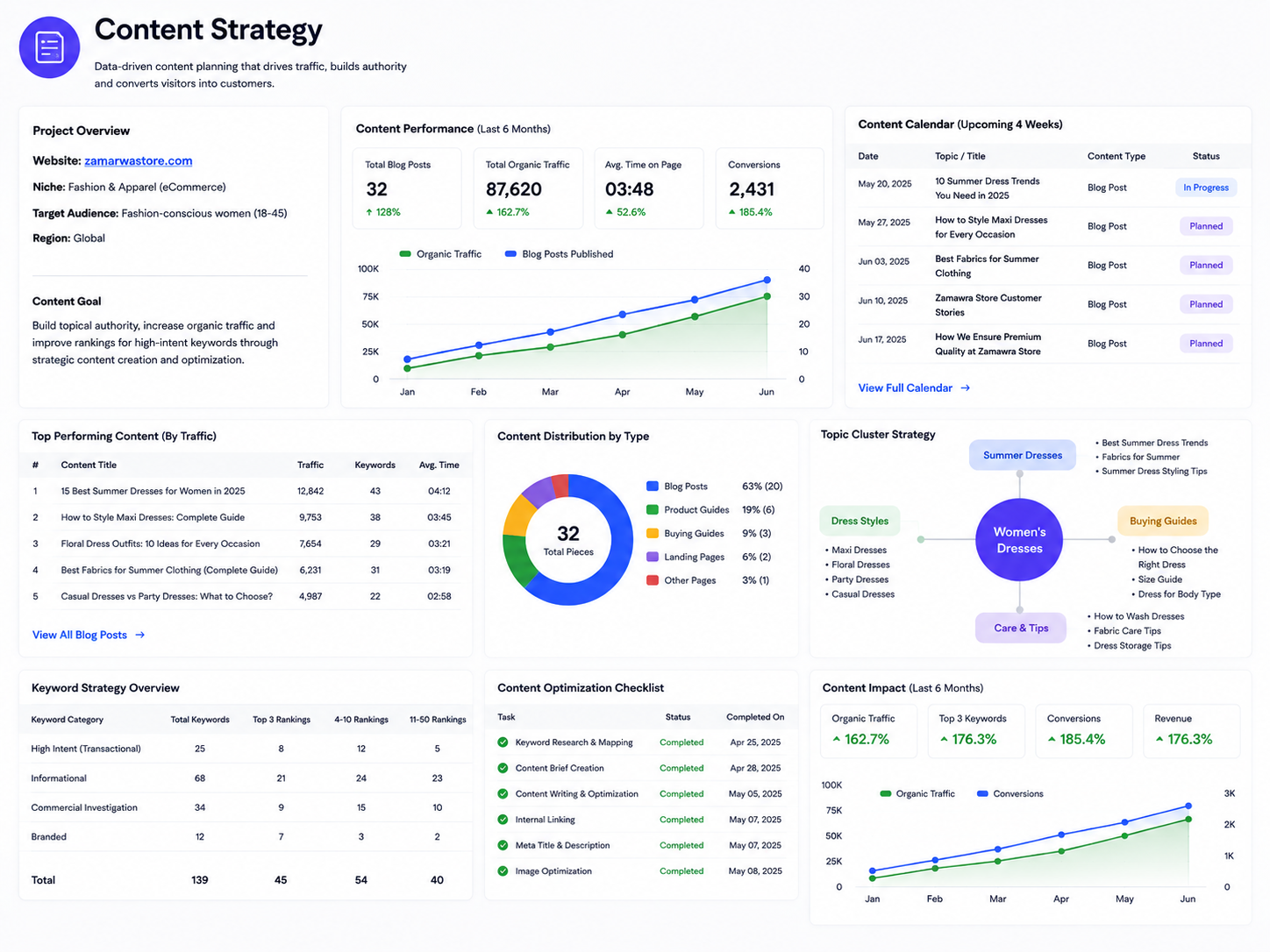Viewport: 1270px width, 952px height.
Task: Click the up-triangle icon beside 52.6%
Action: coord(610,212)
